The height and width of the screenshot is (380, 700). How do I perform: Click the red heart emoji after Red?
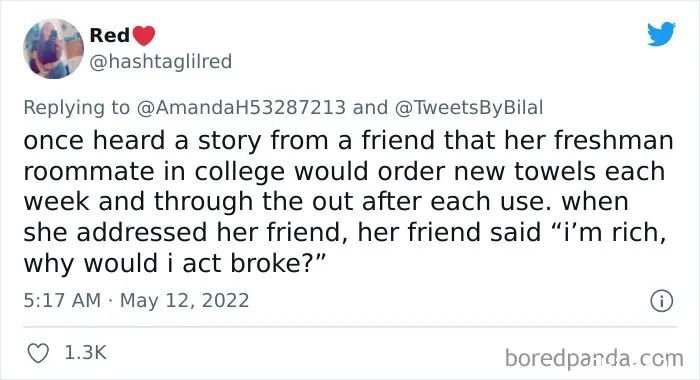(x=144, y=36)
